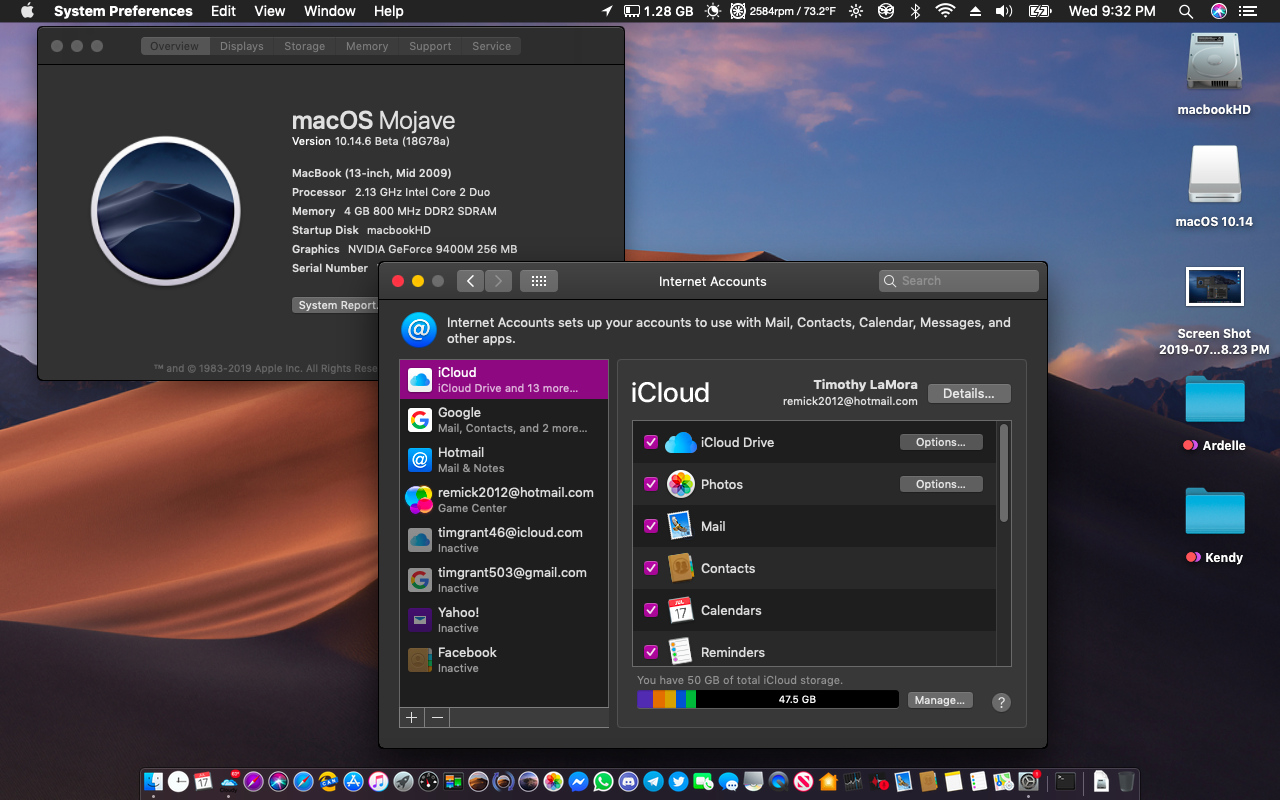Viewport: 1280px width, 800px height.
Task: Open the Memory tab in About This Mac
Action: coord(367,46)
